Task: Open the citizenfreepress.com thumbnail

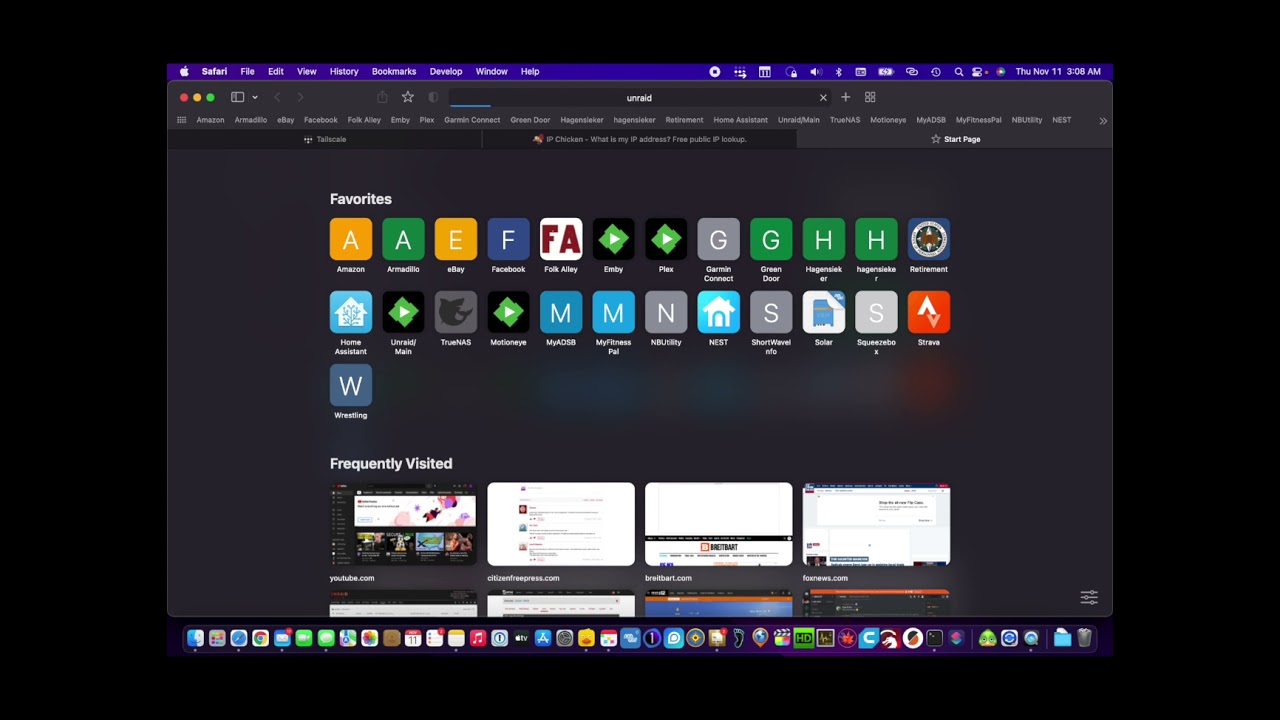Action: [561, 524]
